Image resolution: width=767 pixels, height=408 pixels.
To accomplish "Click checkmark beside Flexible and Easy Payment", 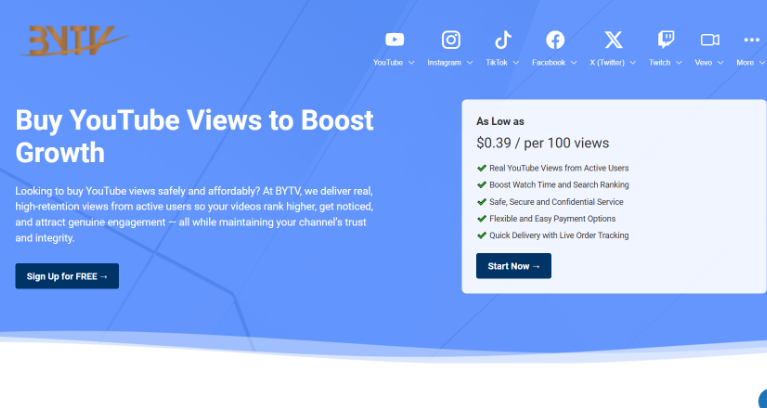I will pyautogui.click(x=481, y=218).
